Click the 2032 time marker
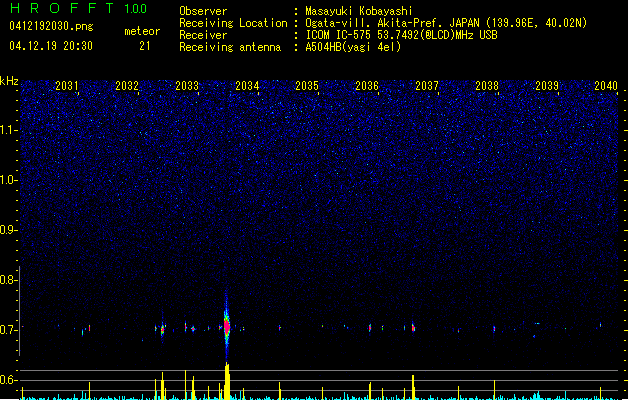The image size is (629, 400). tap(127, 86)
